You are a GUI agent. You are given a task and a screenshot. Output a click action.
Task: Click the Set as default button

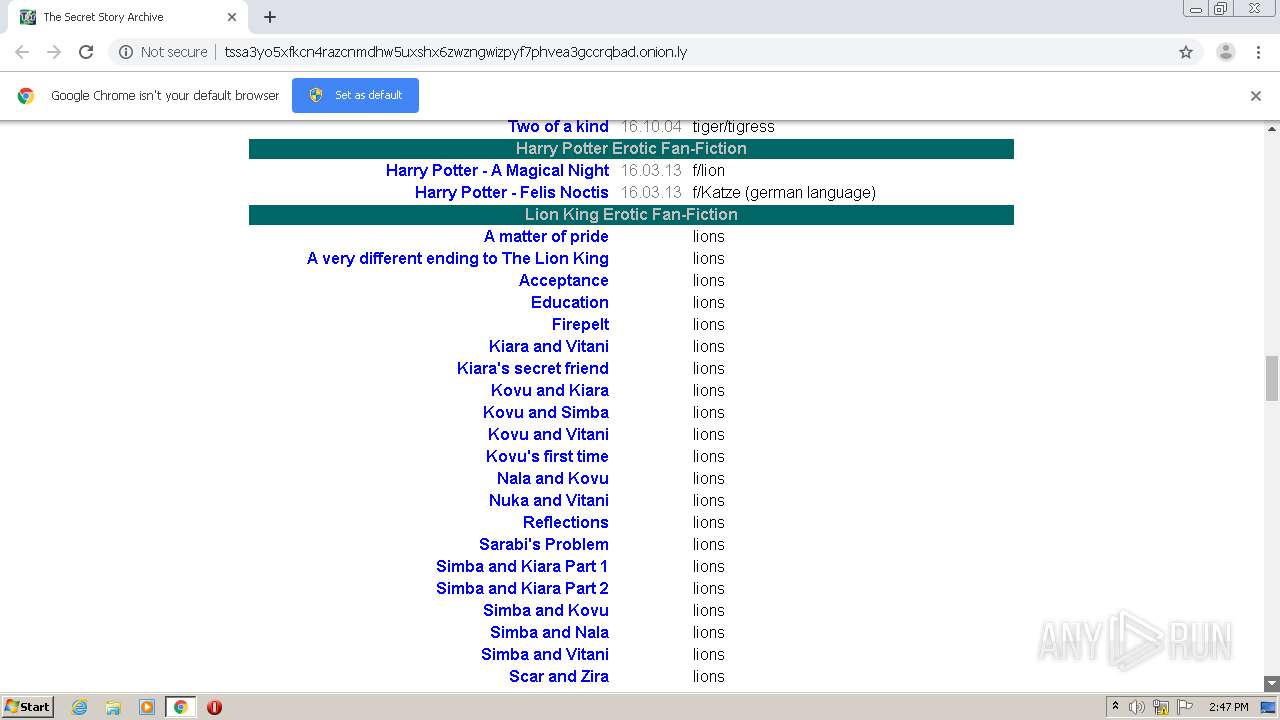(355, 95)
